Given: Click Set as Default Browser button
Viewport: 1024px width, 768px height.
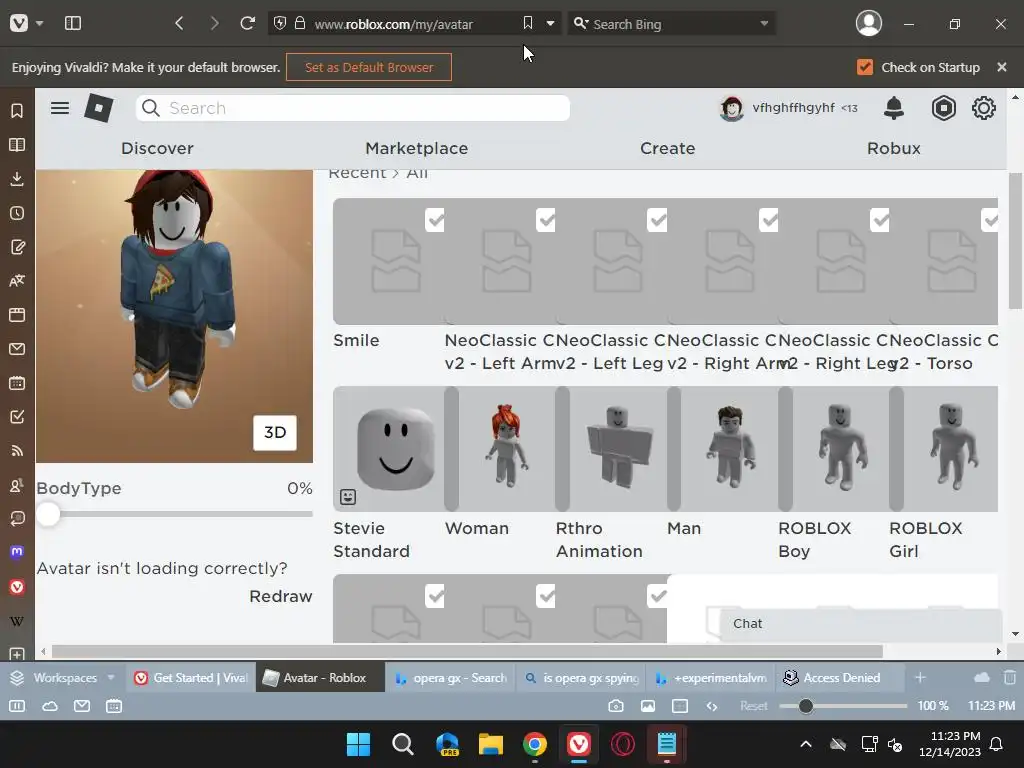Looking at the screenshot, I should click(369, 67).
